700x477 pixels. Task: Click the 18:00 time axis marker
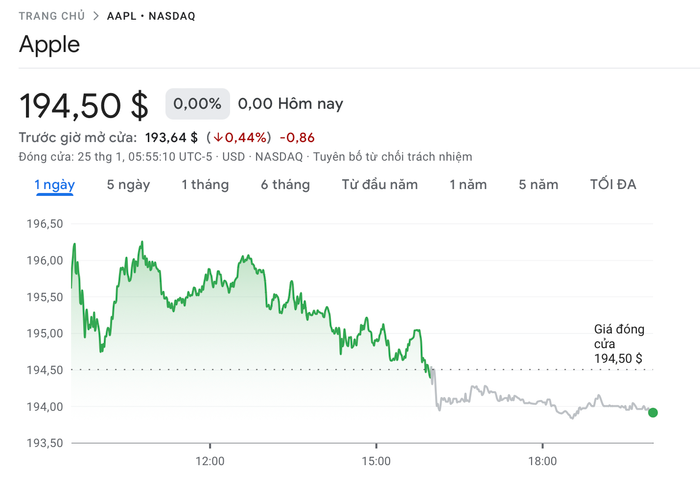click(x=542, y=461)
